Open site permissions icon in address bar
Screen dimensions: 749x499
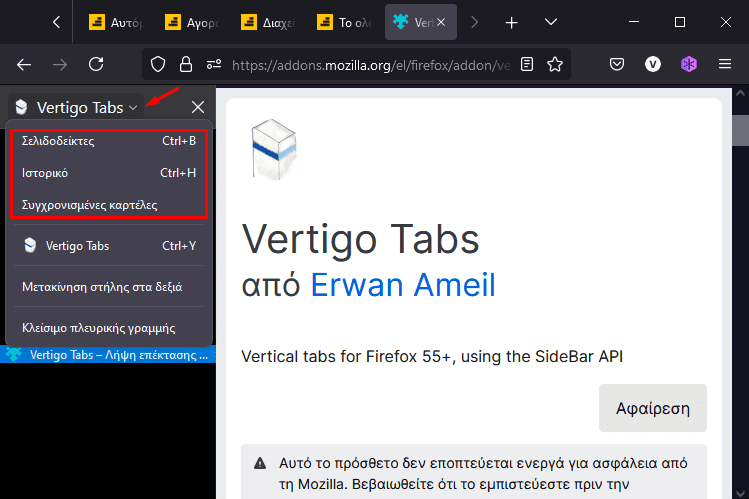click(x=214, y=64)
